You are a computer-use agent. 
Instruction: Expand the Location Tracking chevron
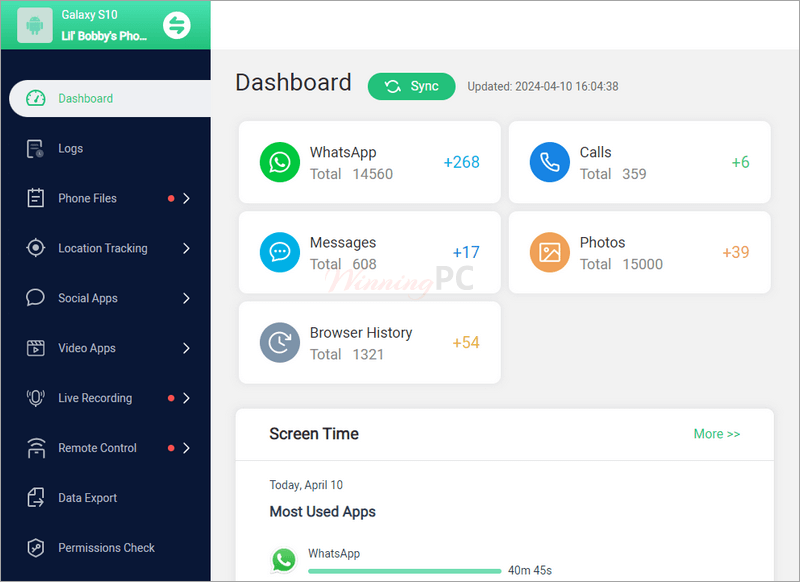(186, 248)
